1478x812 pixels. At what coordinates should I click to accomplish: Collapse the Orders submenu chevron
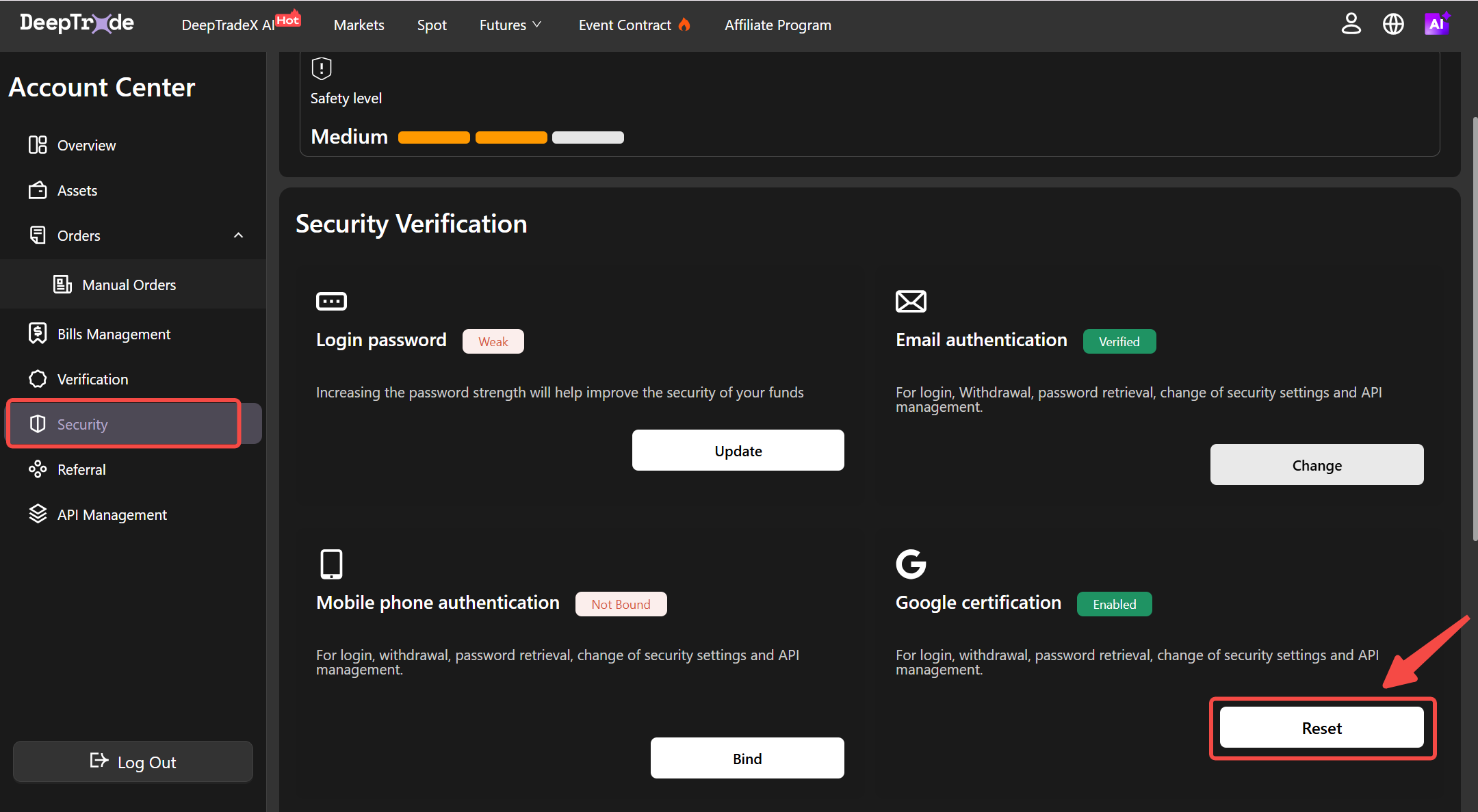[238, 235]
